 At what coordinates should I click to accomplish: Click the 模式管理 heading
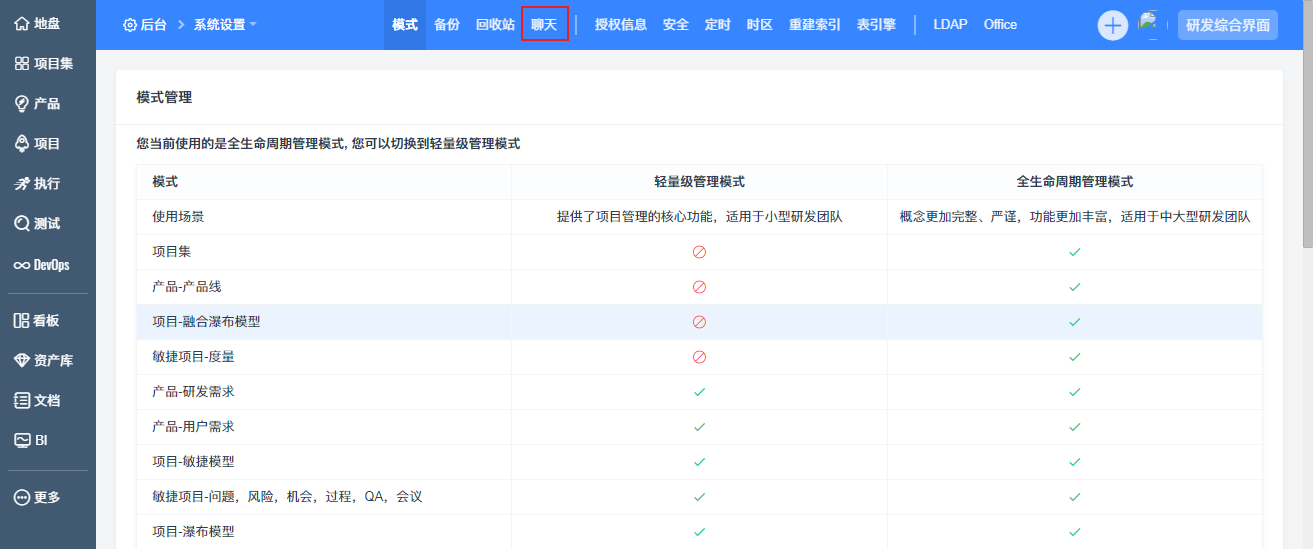point(164,97)
